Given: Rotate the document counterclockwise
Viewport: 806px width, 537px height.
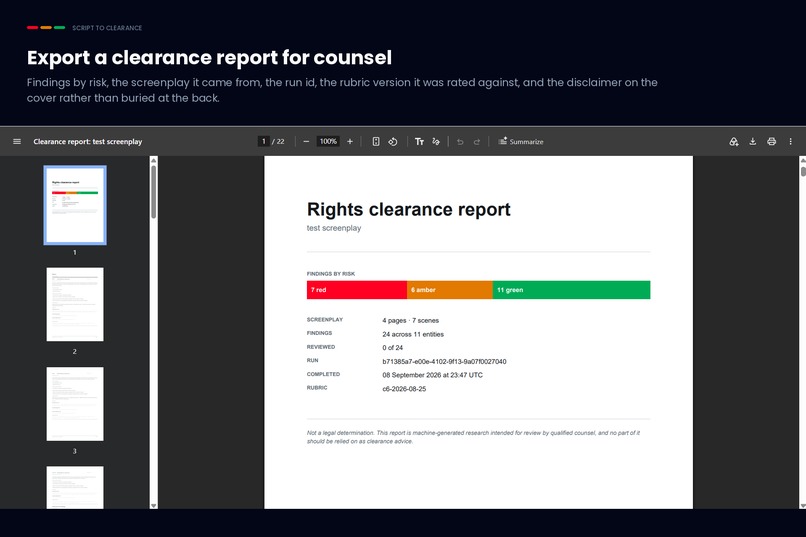Looking at the screenshot, I should point(393,141).
